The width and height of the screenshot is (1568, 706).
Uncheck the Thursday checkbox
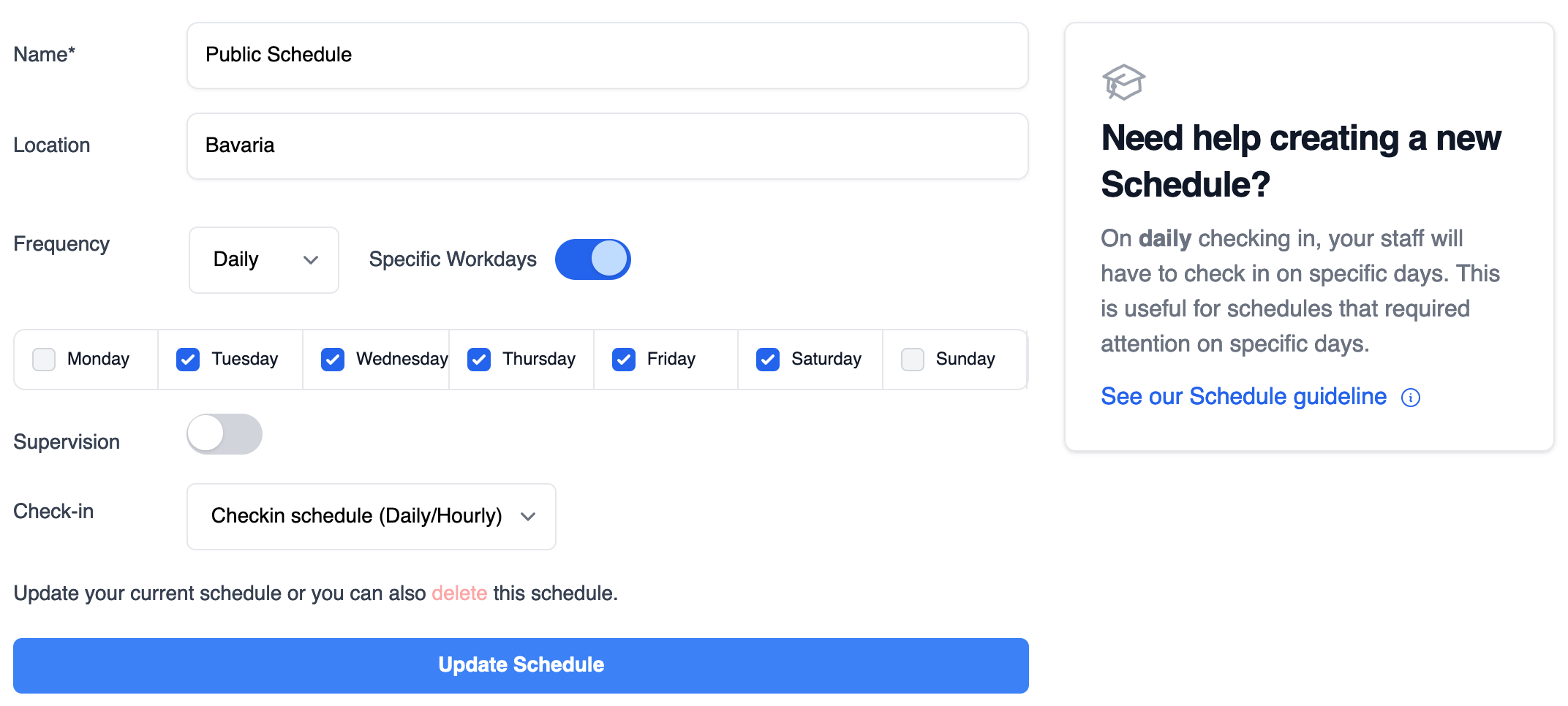[x=479, y=360]
